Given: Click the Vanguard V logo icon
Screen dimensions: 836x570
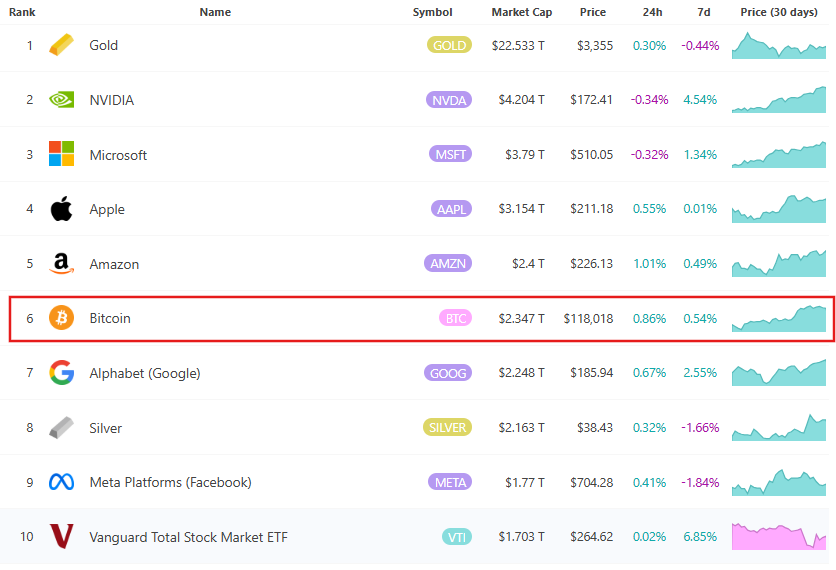Looking at the screenshot, I should tap(61, 536).
